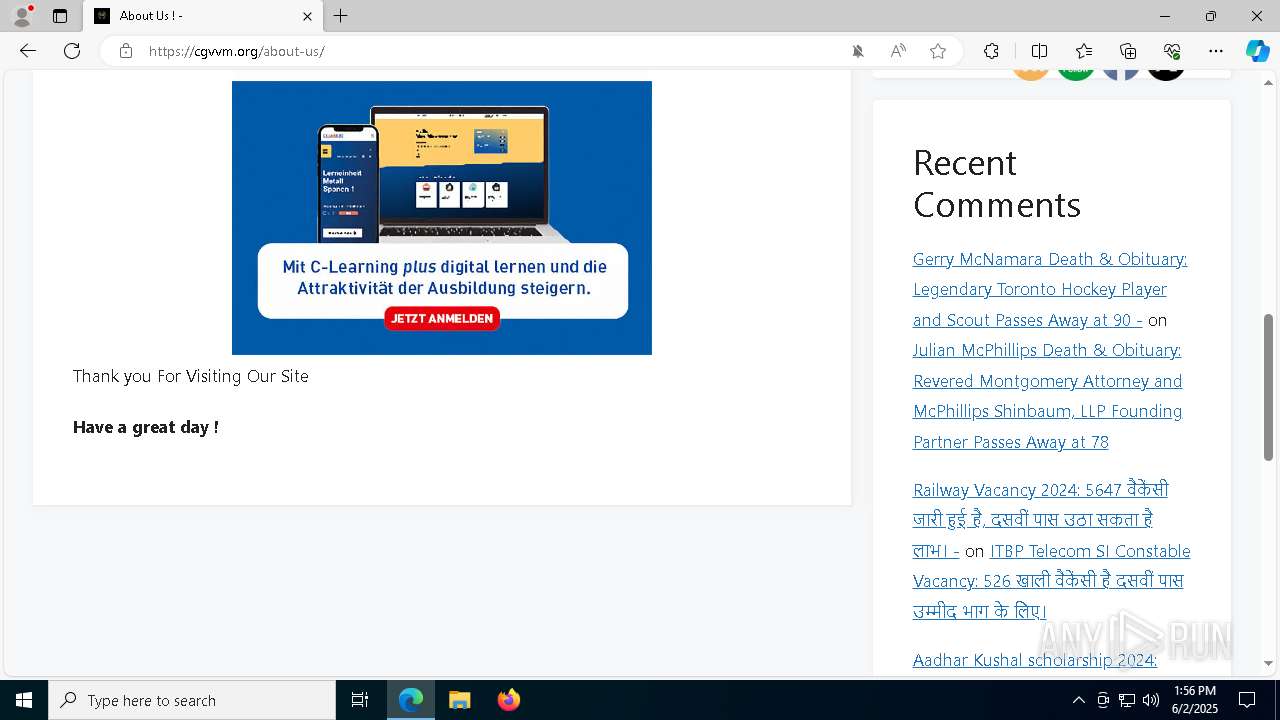Open a new tab with the plus icon
This screenshot has height=720, width=1280.
[341, 16]
